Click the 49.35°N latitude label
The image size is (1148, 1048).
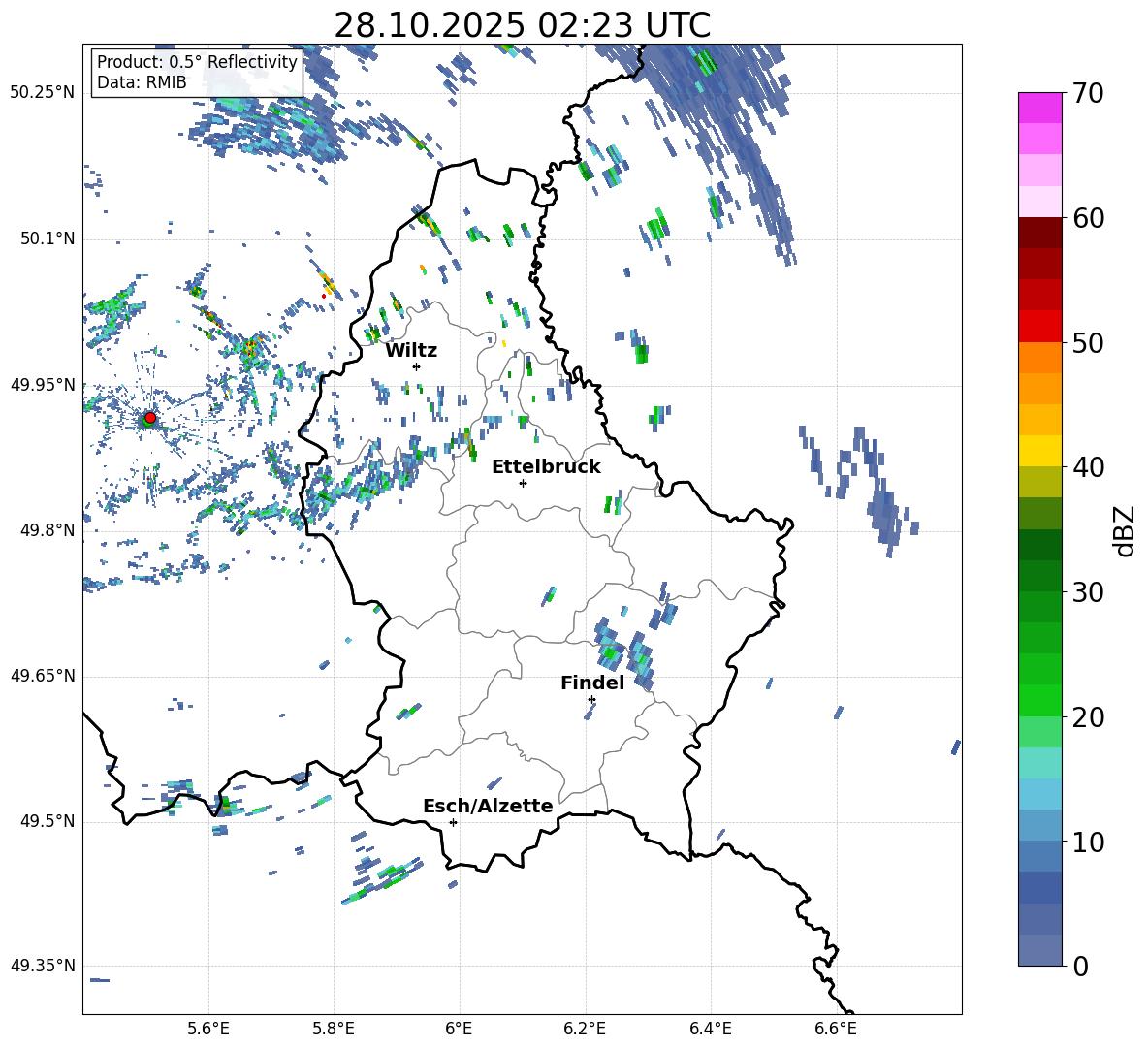pos(43,966)
